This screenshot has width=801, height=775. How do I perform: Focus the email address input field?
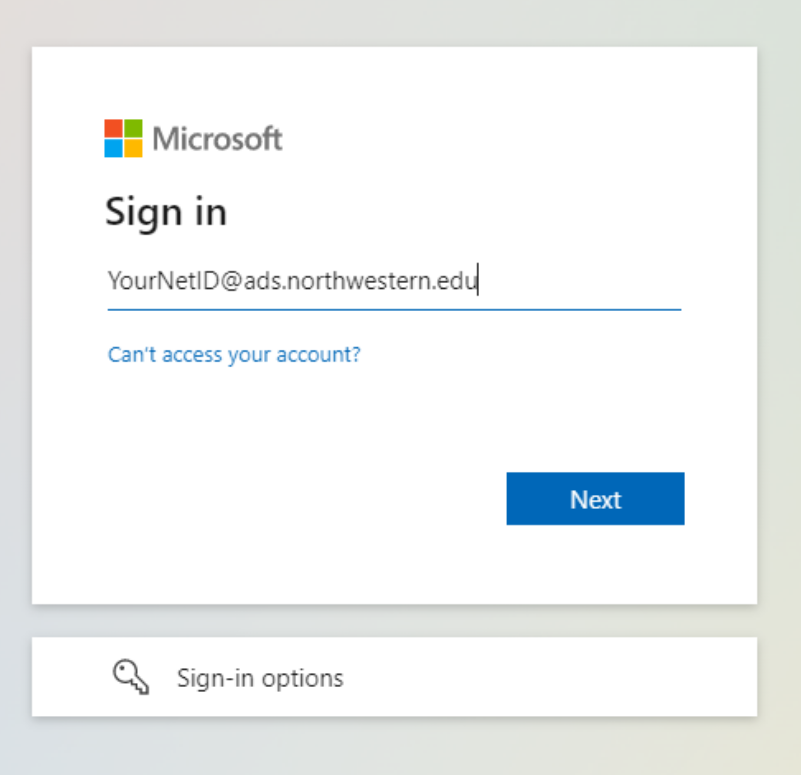(394, 282)
